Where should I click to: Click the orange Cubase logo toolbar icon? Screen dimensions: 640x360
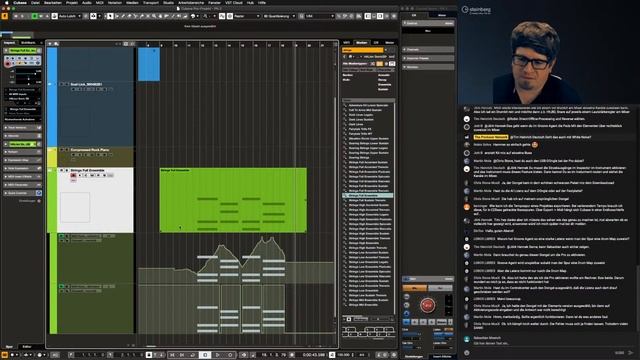(4, 16)
